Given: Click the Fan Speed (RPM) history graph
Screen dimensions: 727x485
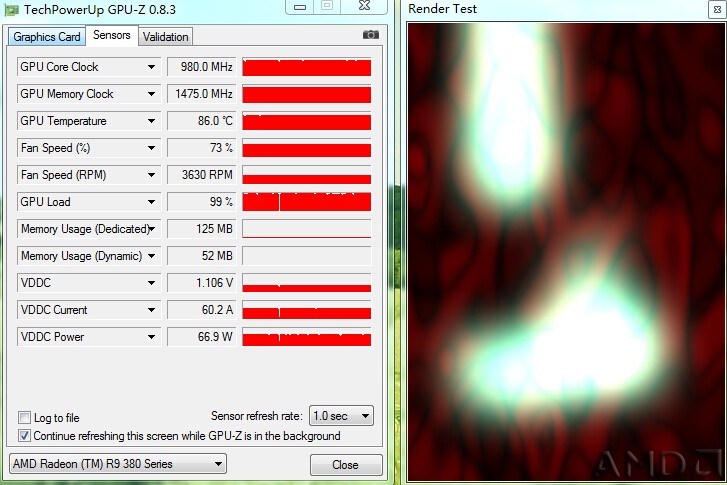Looking at the screenshot, I should point(306,175).
